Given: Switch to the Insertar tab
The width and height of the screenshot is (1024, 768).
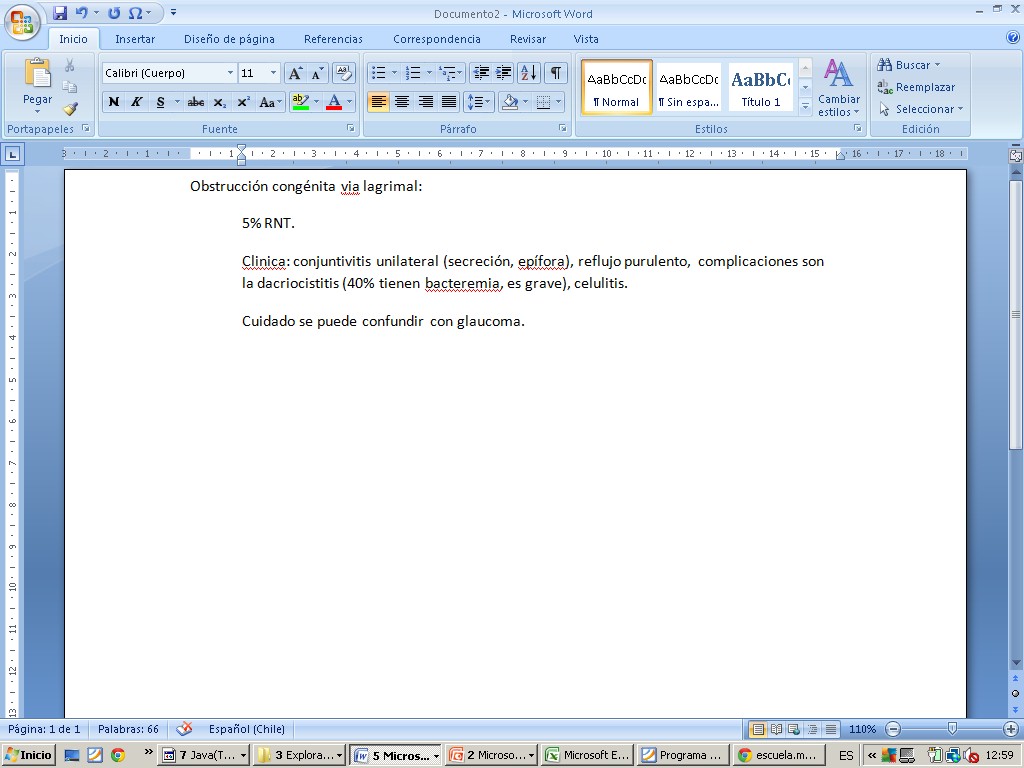Looking at the screenshot, I should 135,39.
